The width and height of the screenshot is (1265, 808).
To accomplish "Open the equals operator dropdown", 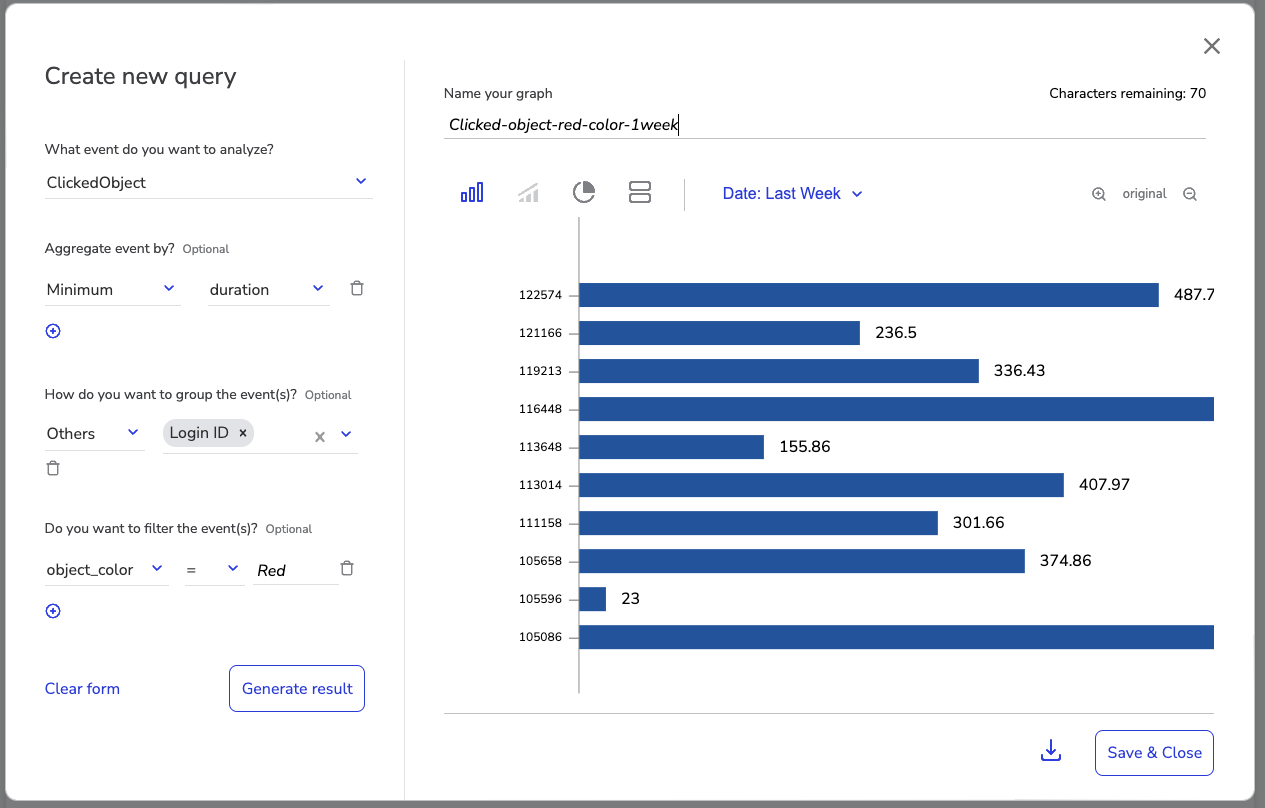I will [214, 569].
